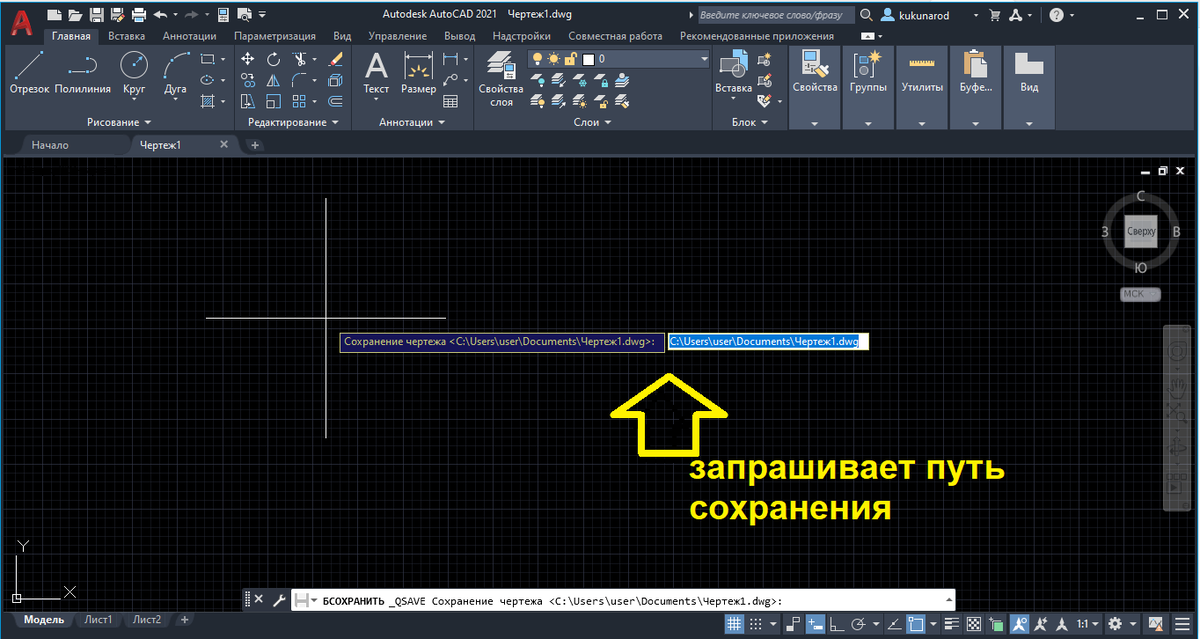
Task: Select the Размер dimension tool
Action: point(418,73)
